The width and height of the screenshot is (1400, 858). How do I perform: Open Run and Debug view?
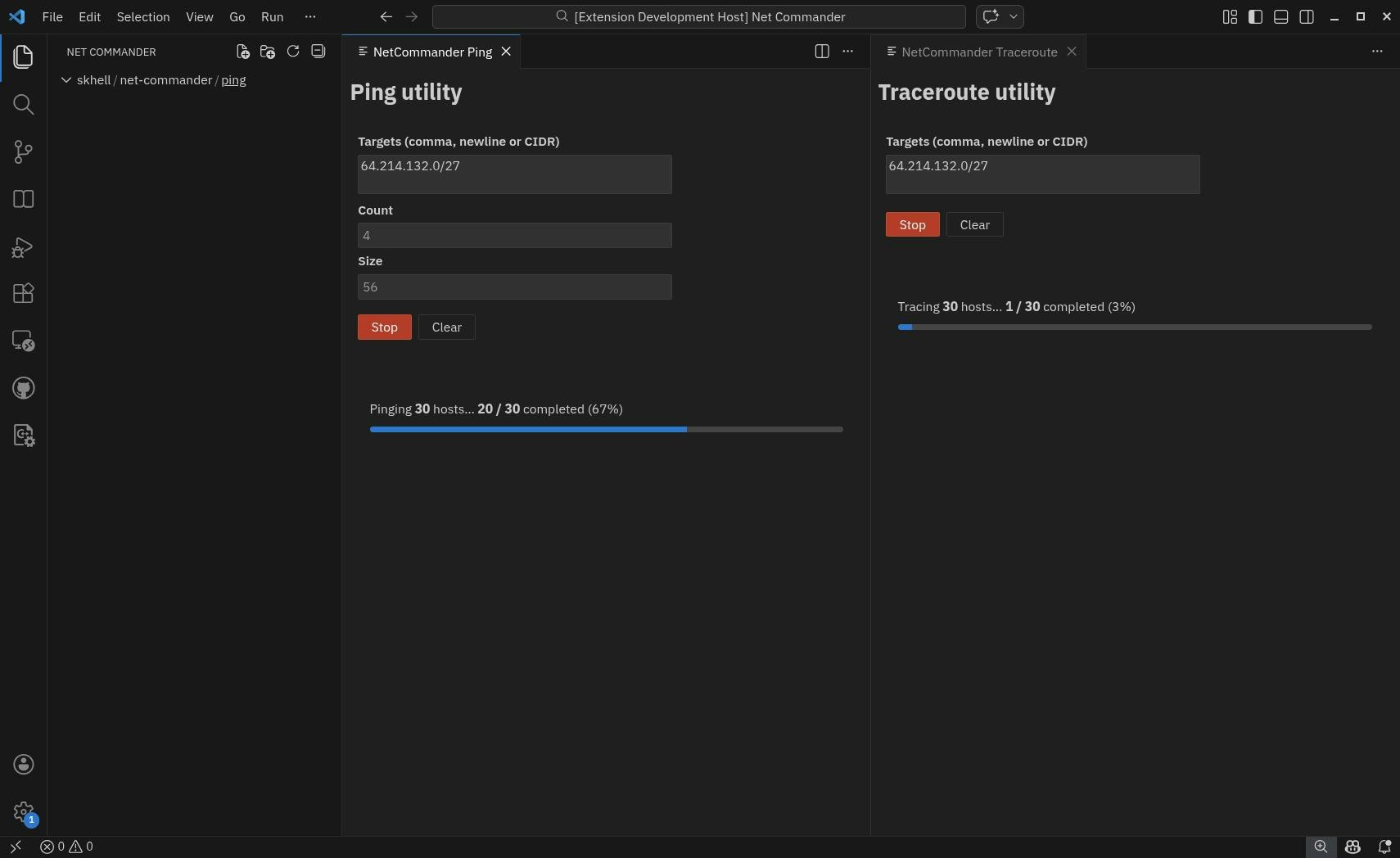click(x=23, y=246)
